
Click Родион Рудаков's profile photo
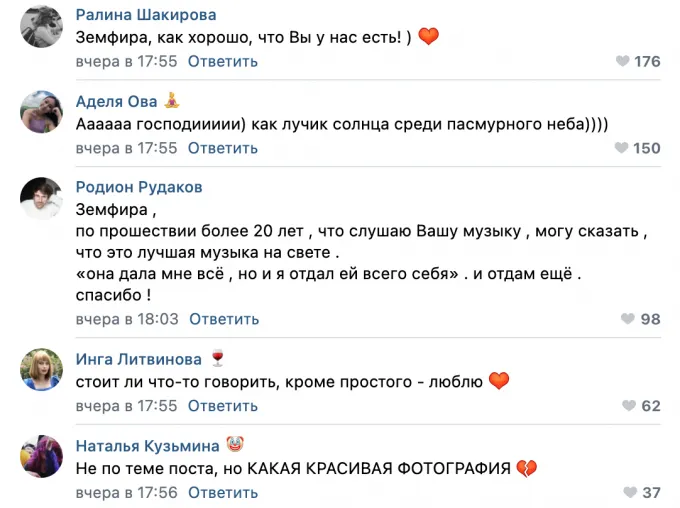click(x=42, y=198)
